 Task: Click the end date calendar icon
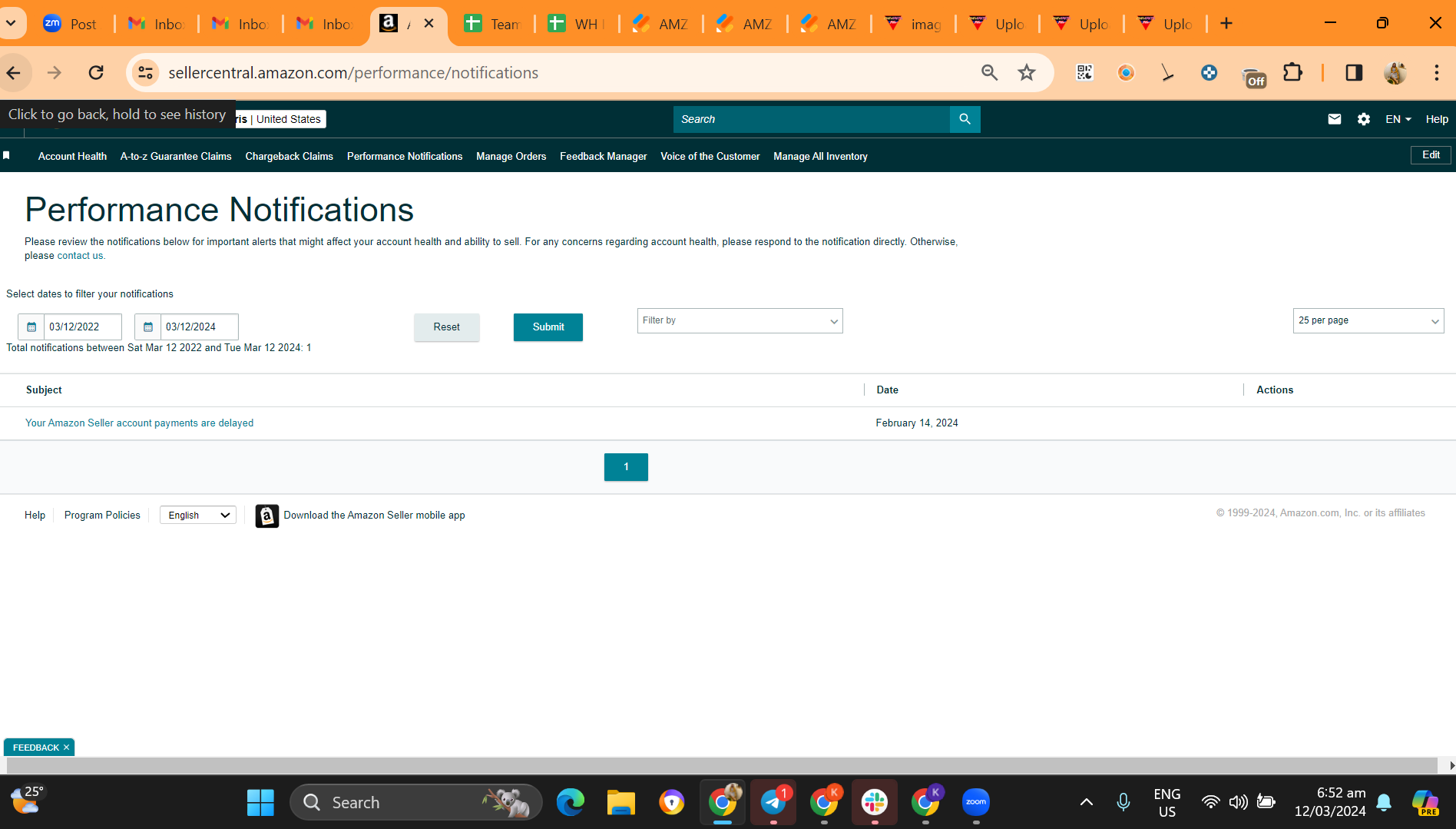click(148, 327)
